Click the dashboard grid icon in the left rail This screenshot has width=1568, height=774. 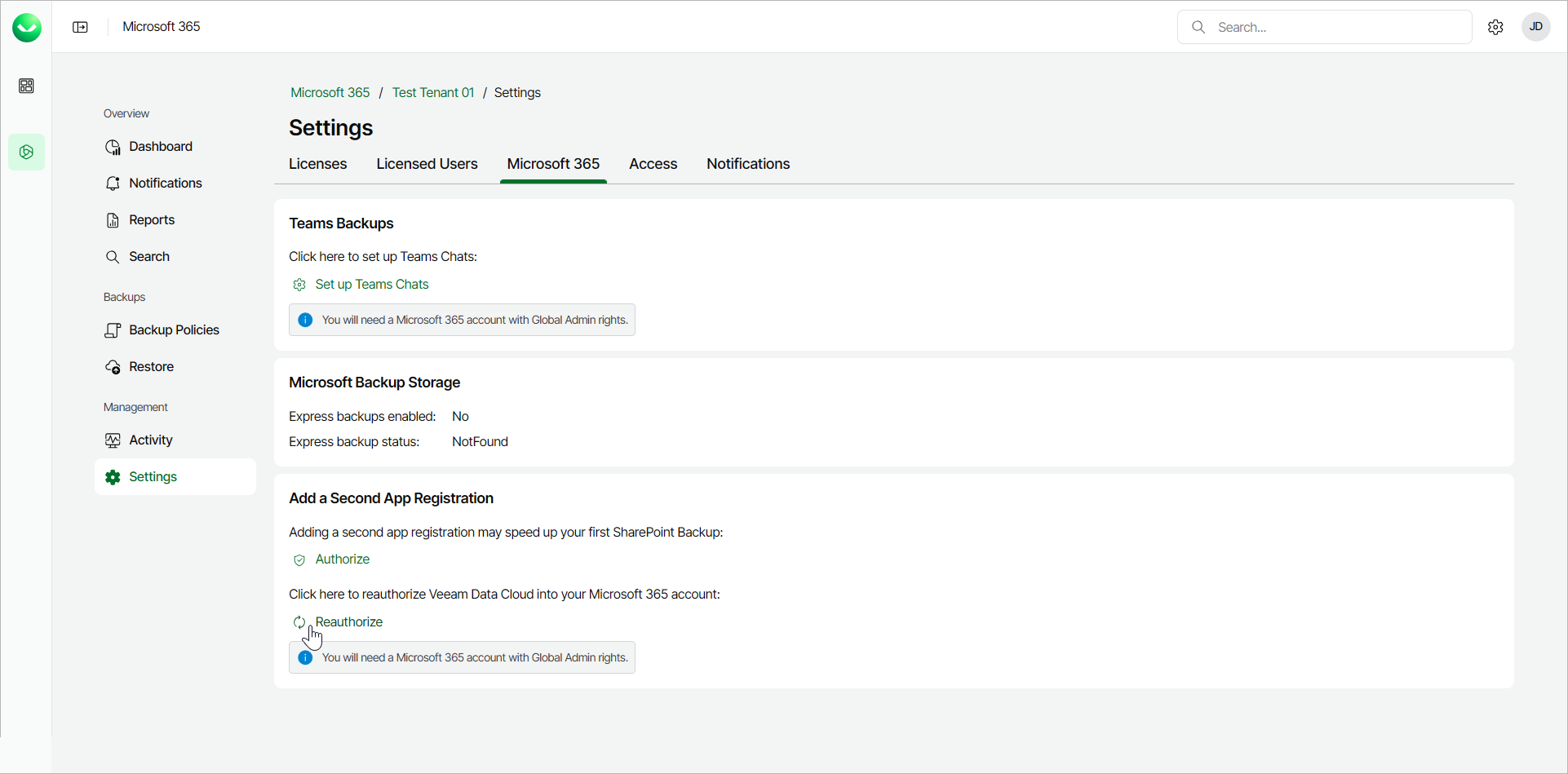pos(26,86)
